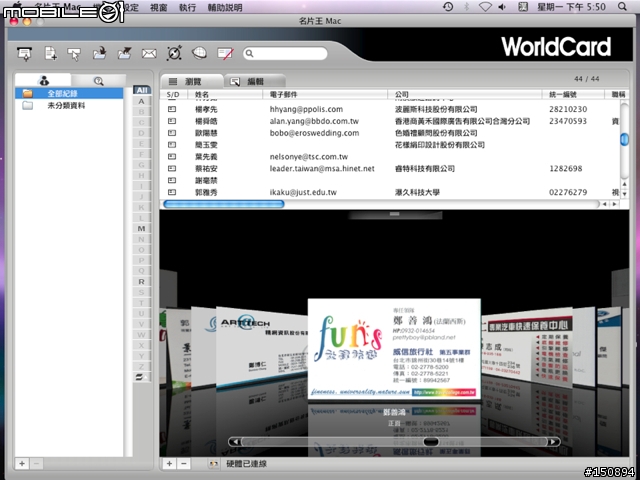Click the card icon in 蔡祐安 row
The width and height of the screenshot is (640, 480).
click(172, 168)
